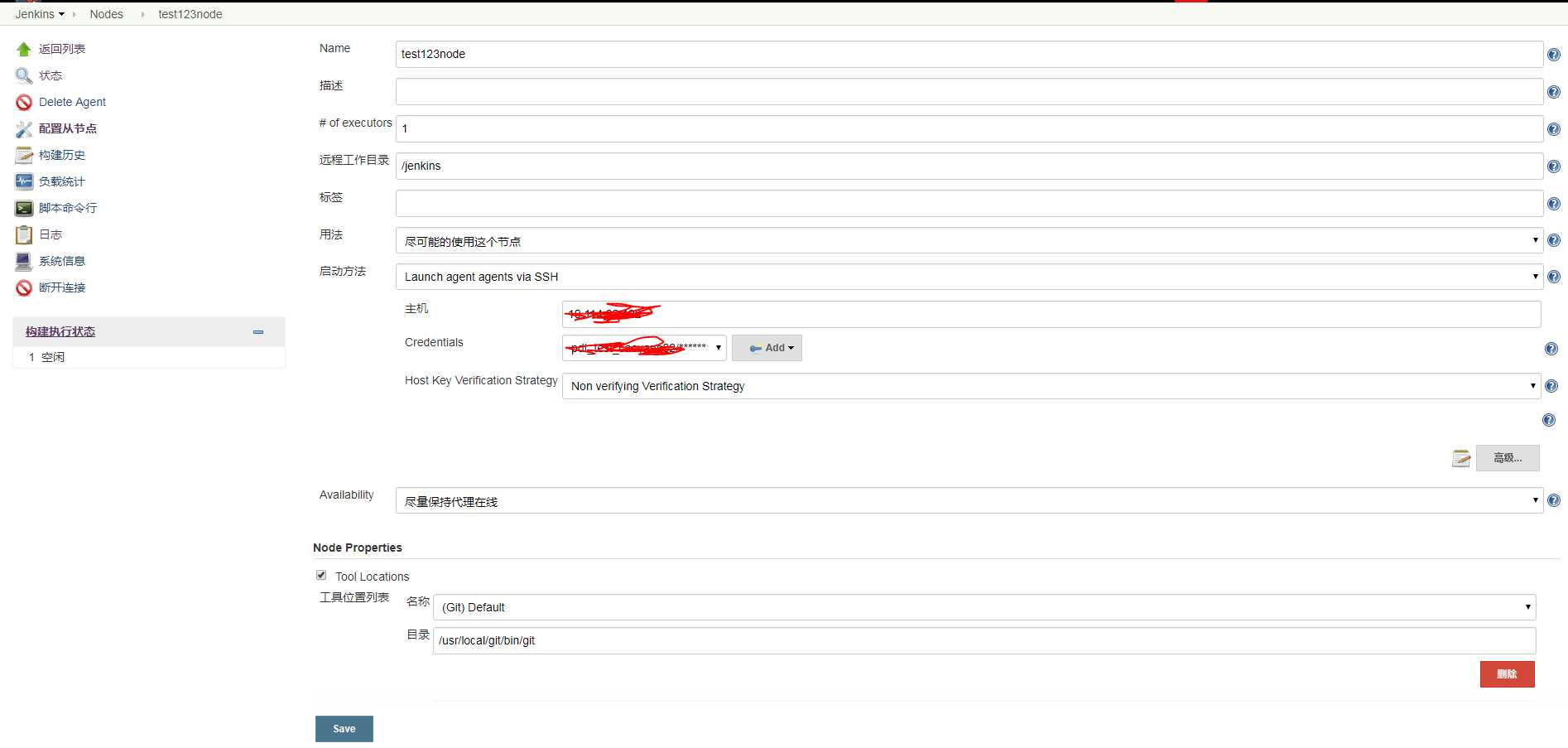Image resolution: width=1568 pixels, height=748 pixels.
Task: Open help icon for Host Key Verification Strategy
Action: coord(1551,386)
